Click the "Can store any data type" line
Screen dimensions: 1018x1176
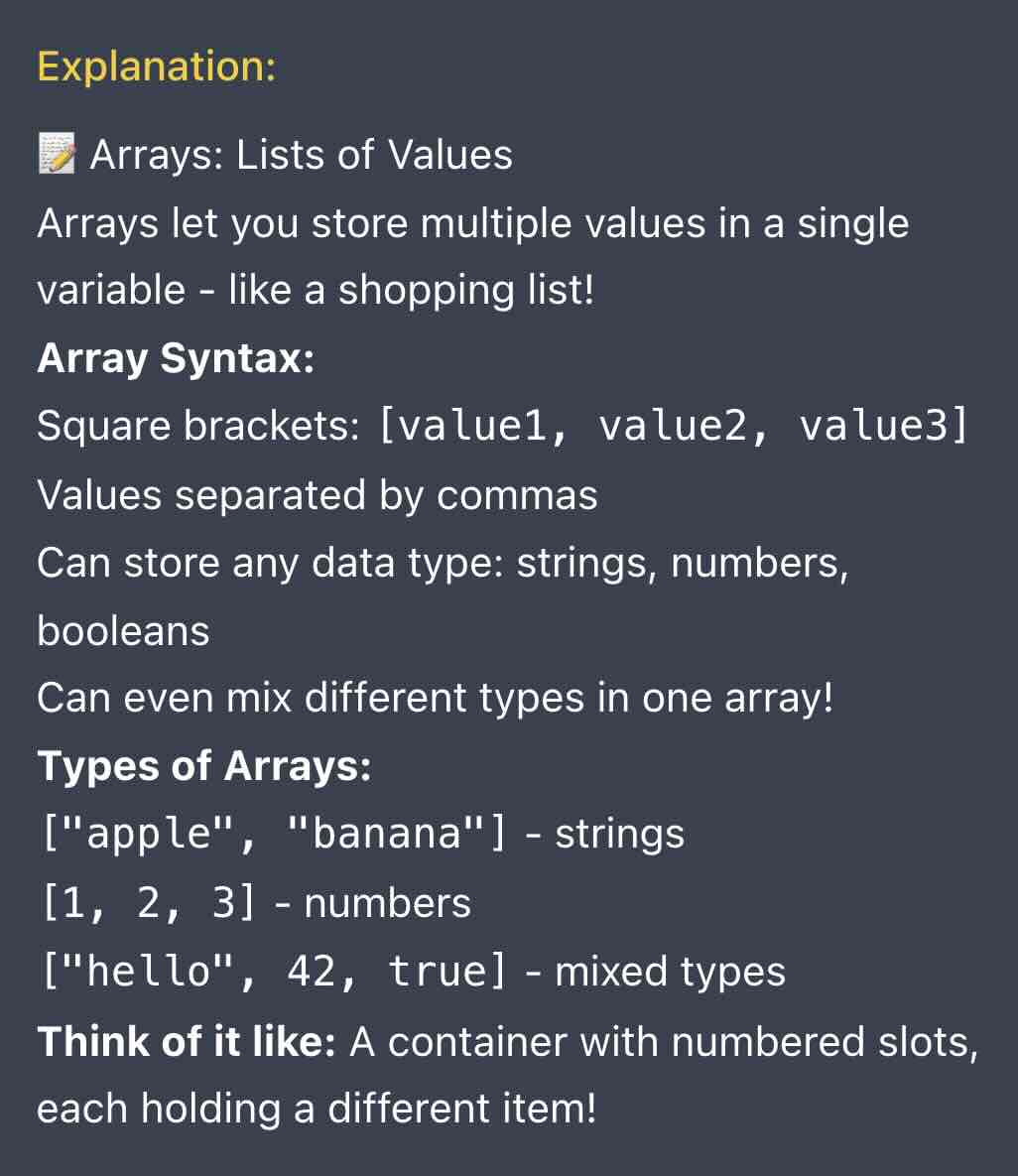click(442, 563)
